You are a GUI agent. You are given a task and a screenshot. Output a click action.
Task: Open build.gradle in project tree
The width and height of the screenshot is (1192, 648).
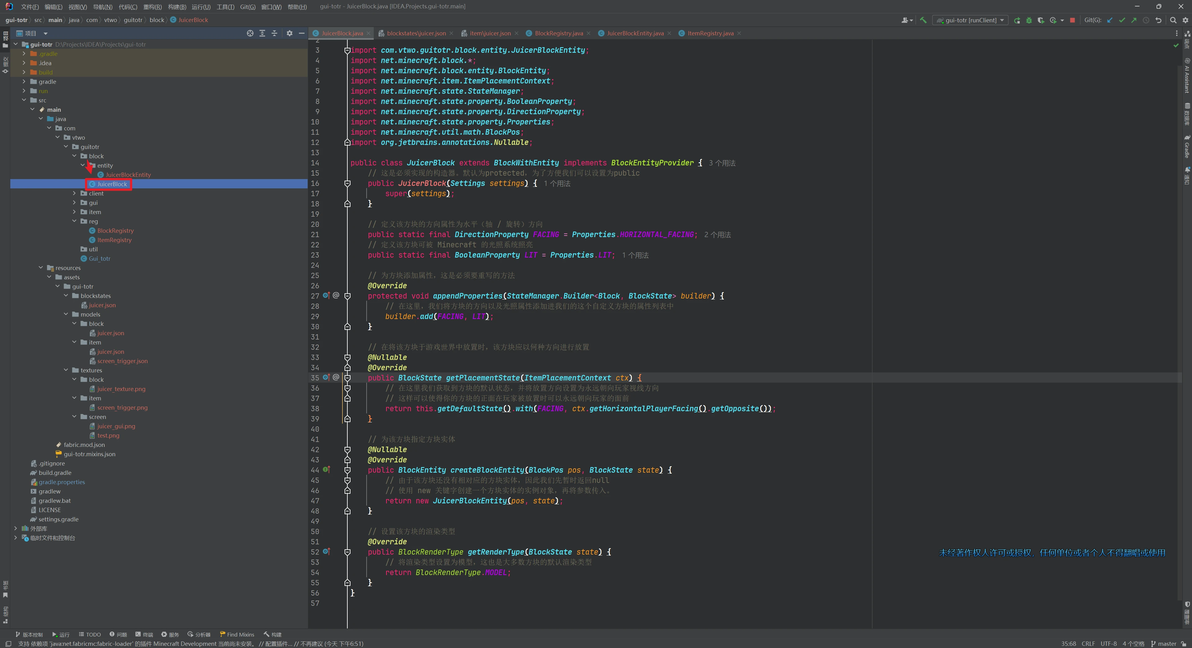(x=54, y=473)
